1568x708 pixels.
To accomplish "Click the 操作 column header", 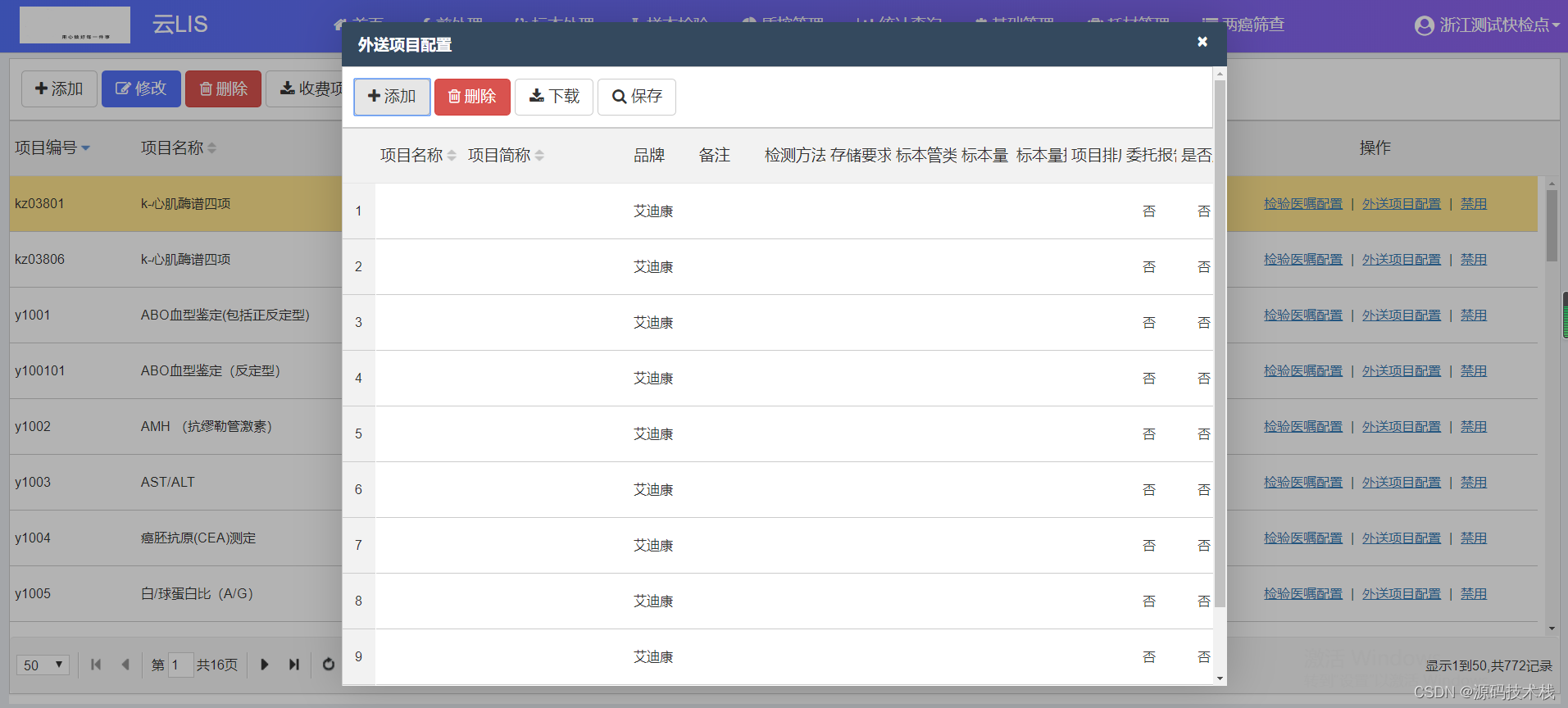I will pos(1375,148).
